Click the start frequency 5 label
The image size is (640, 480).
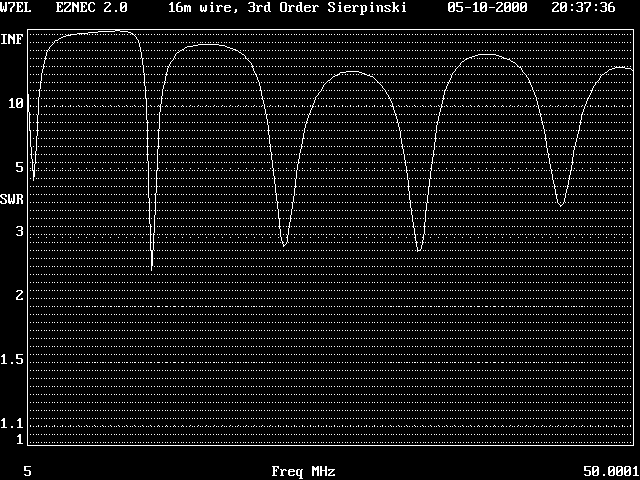(x=27, y=471)
